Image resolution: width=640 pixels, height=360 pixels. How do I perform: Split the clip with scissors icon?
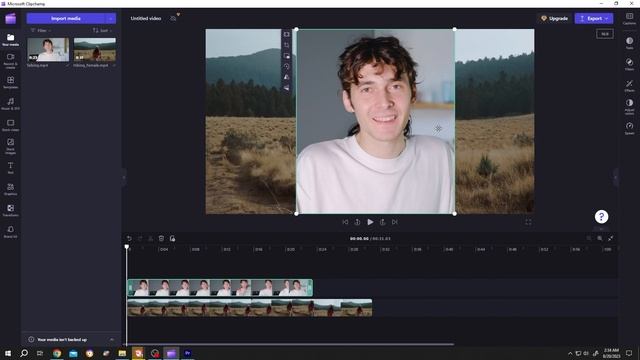pos(151,238)
